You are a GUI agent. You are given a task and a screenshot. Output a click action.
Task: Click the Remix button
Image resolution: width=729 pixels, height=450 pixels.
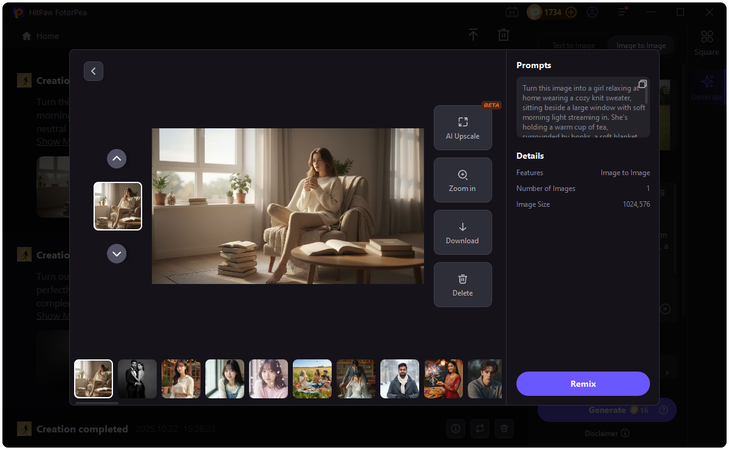click(583, 384)
